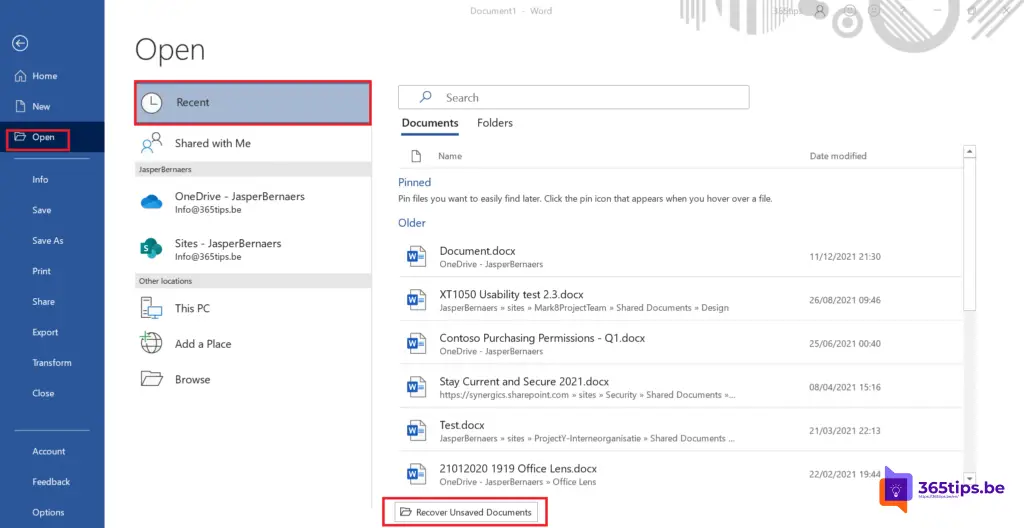The width and height of the screenshot is (1024, 528).
Task: Click the Word icon beside Test.docx
Action: coord(416,431)
